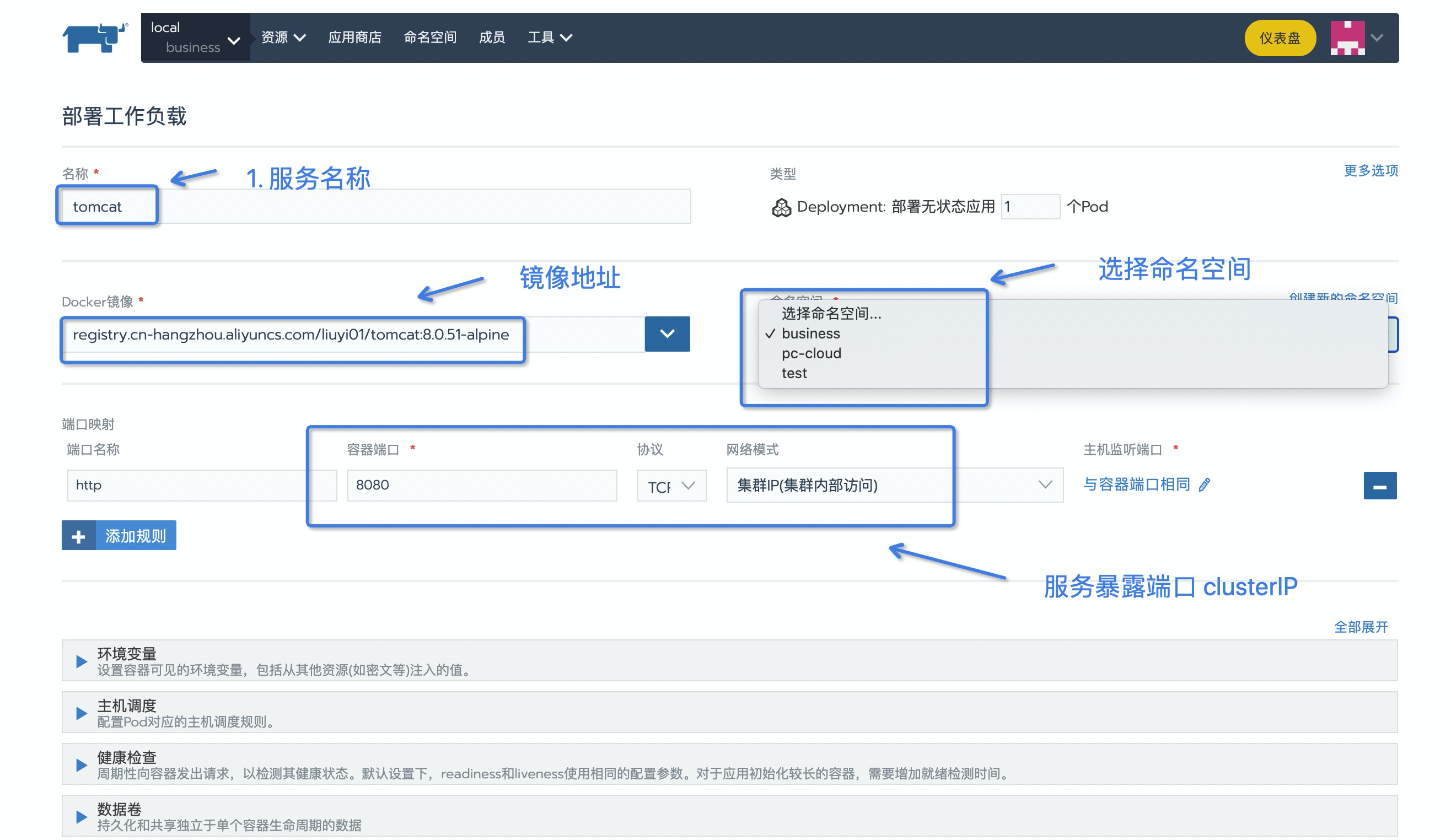Click the plus icon on 添加规则
The height and width of the screenshot is (840, 1451).
pos(79,537)
